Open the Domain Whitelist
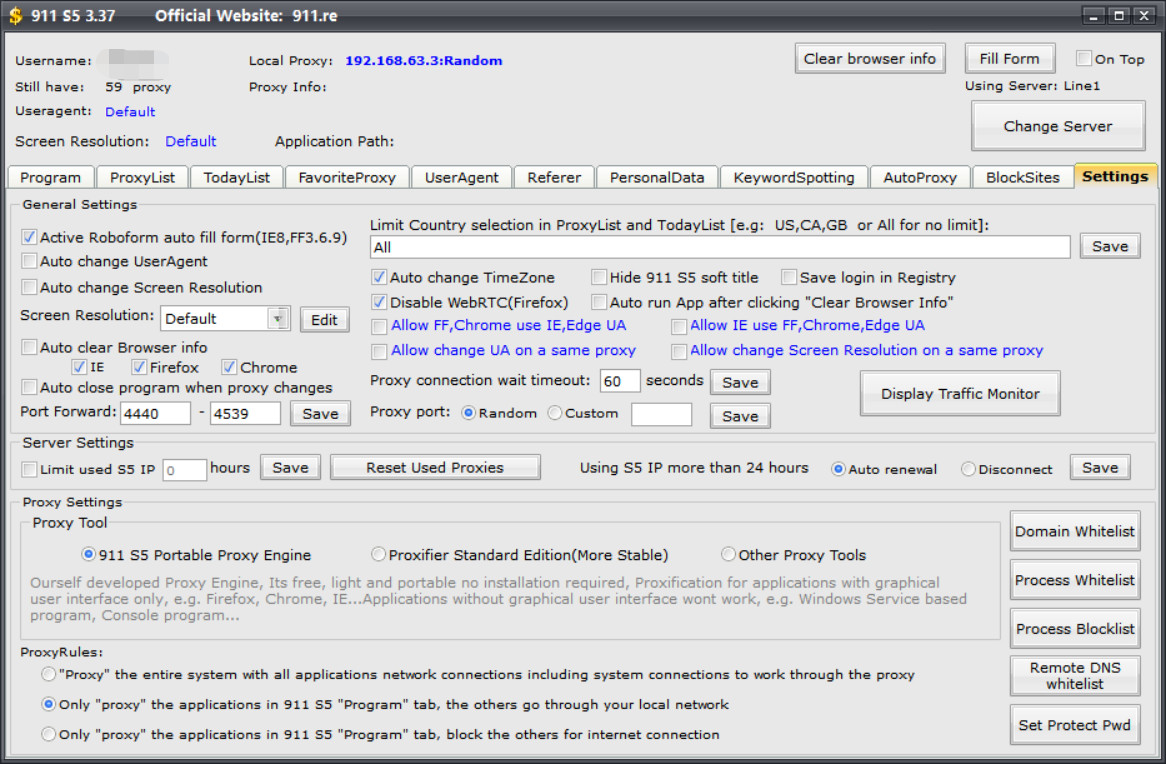 coord(1075,531)
